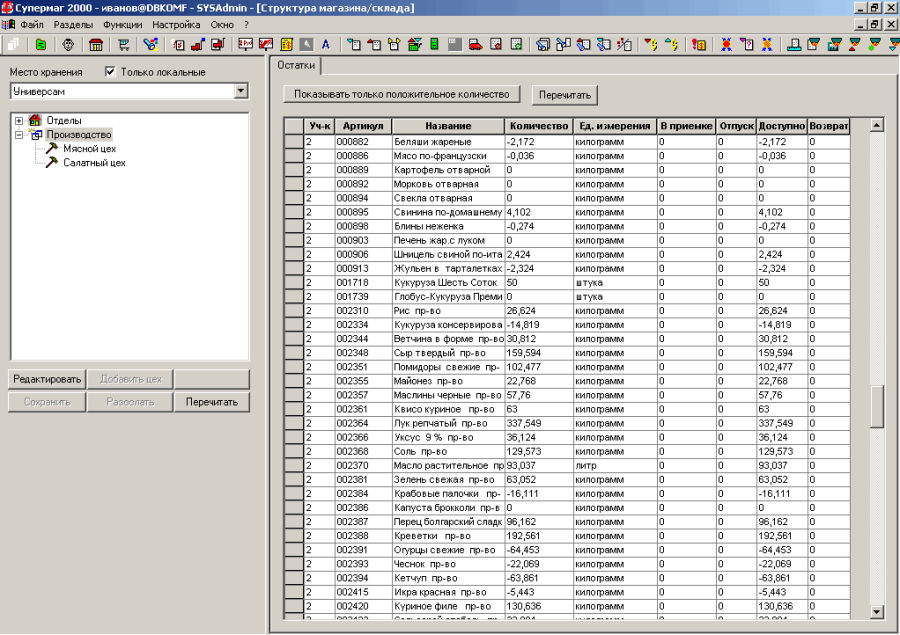Image resolution: width=900 pixels, height=635 pixels.
Task: Open the 'Файл' menu
Action: [32, 25]
